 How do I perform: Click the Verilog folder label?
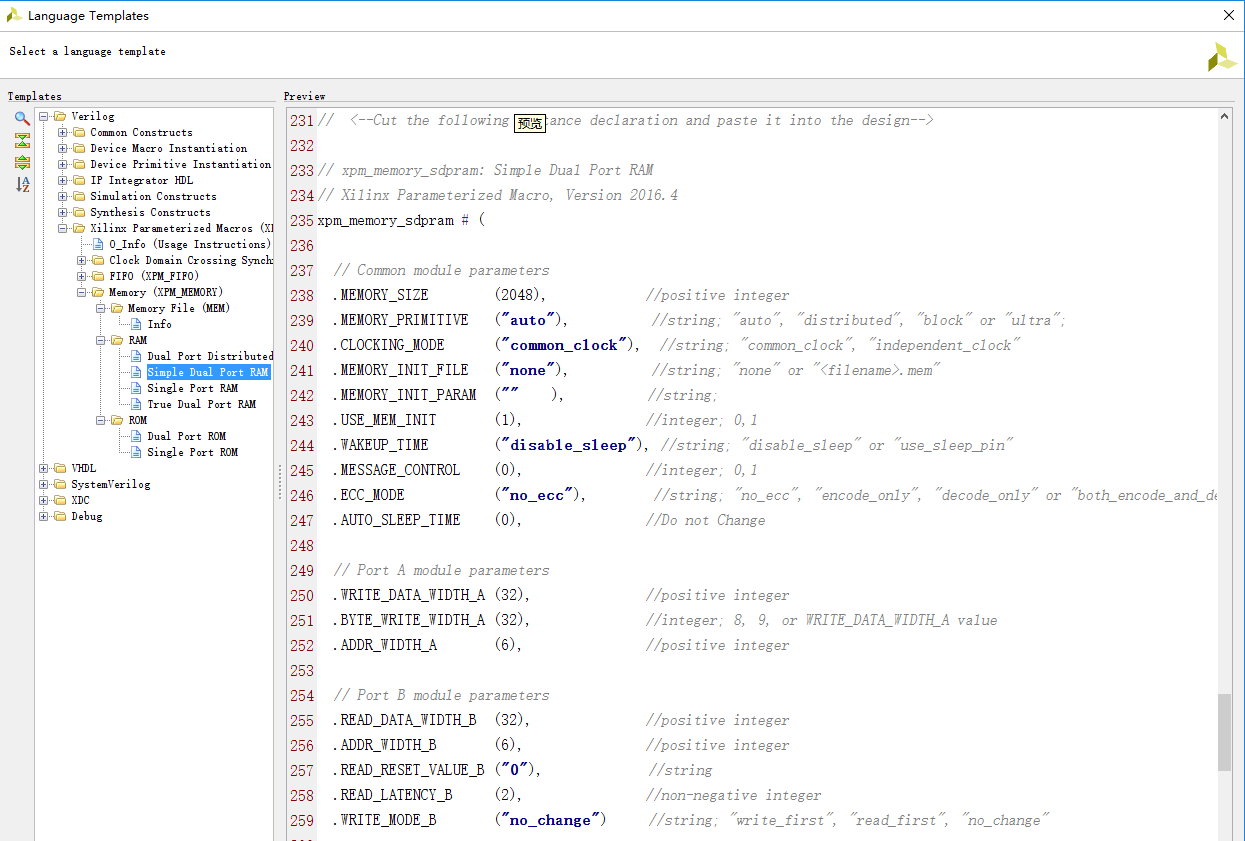[92, 117]
